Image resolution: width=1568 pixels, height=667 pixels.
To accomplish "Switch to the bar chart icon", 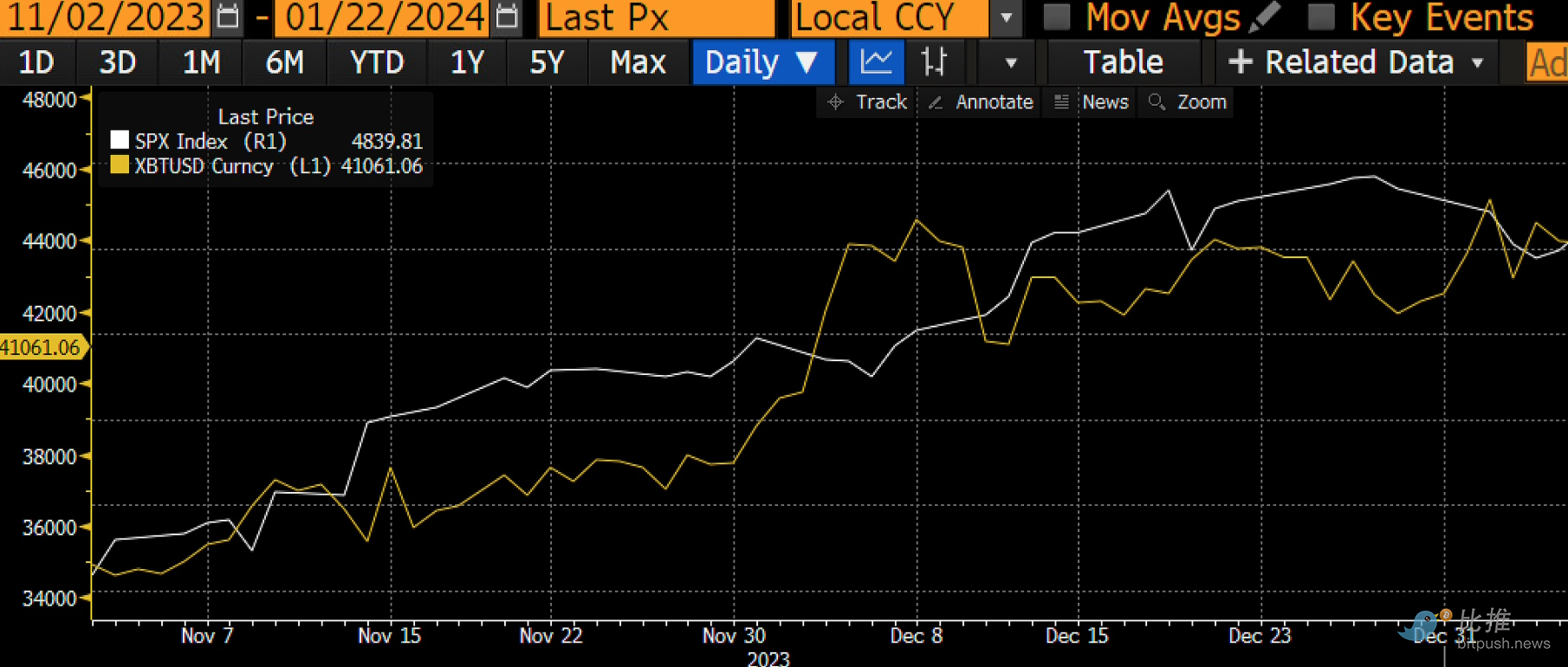I will point(934,62).
